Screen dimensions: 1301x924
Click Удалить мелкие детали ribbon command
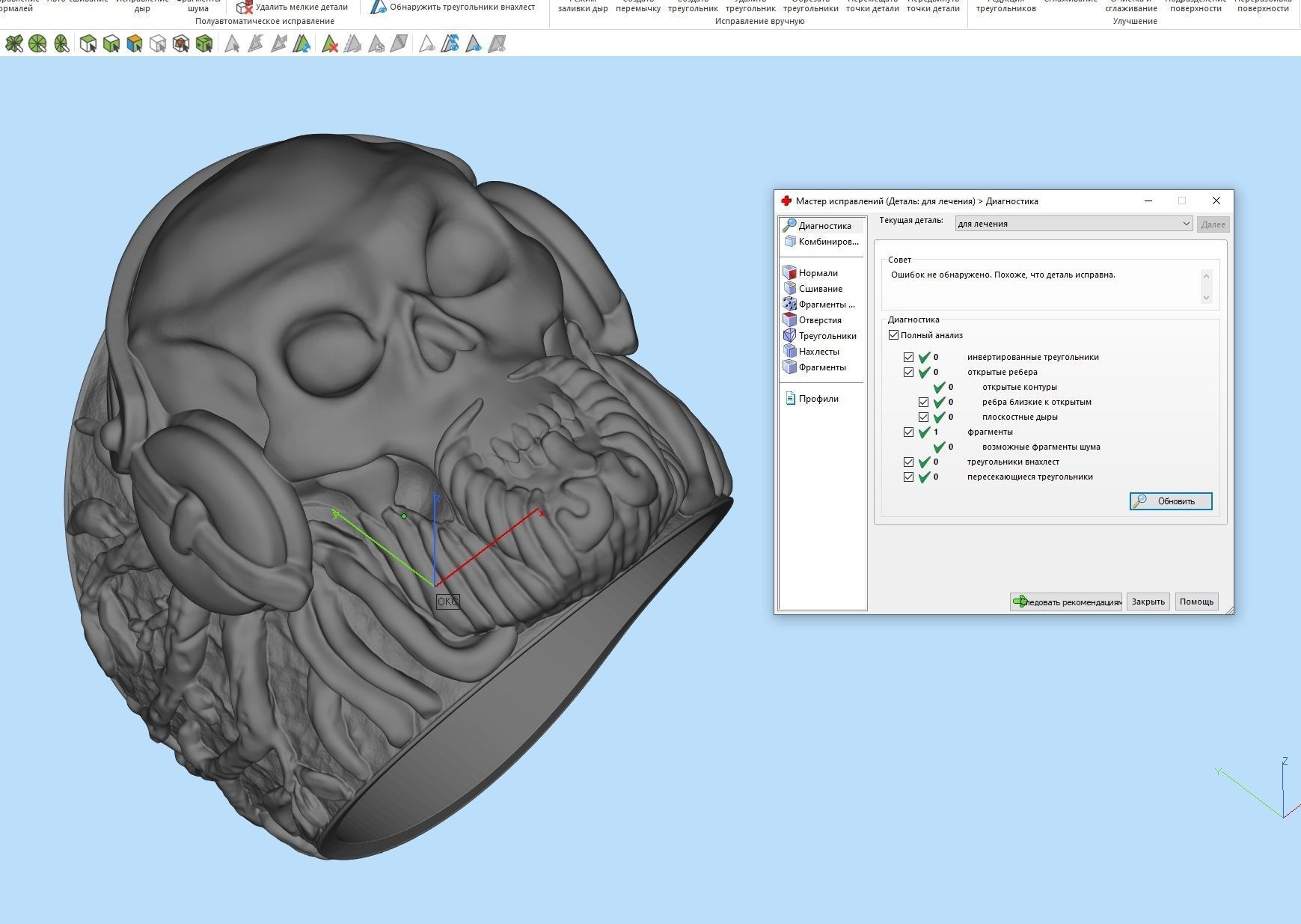(x=292, y=7)
